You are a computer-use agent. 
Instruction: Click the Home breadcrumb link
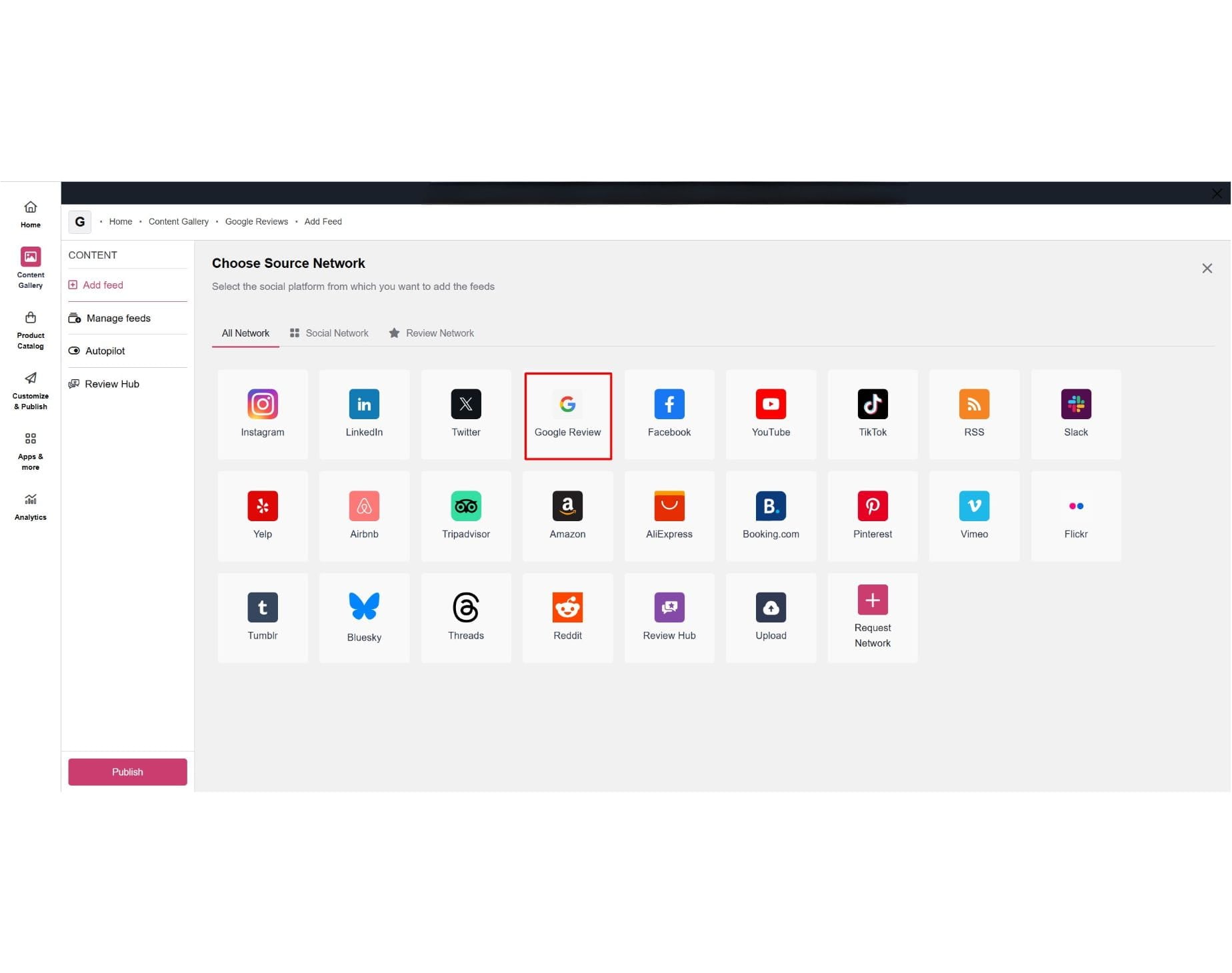click(x=121, y=222)
